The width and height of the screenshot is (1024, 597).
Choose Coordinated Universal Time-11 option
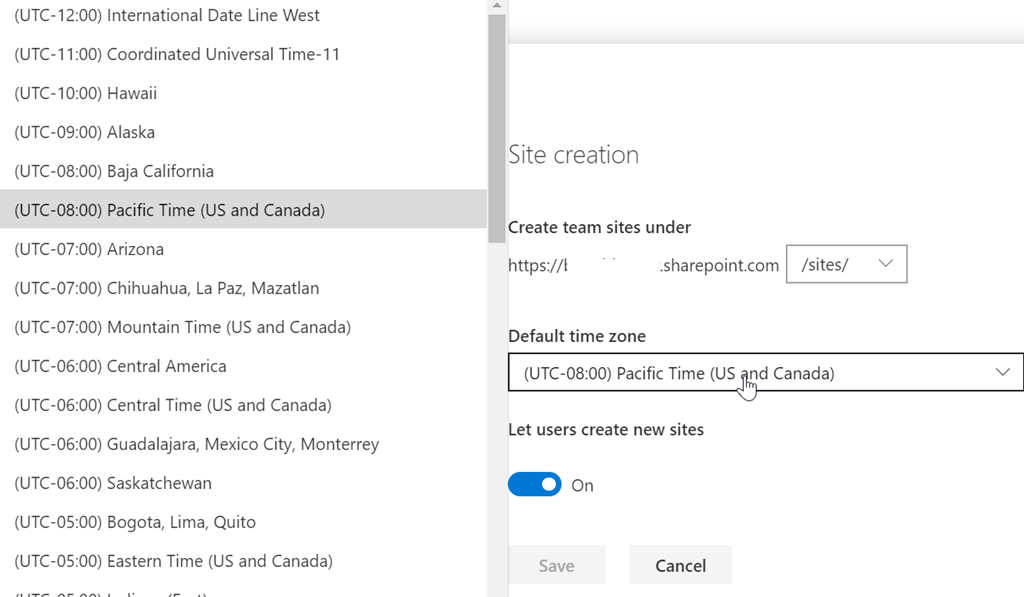[177, 54]
